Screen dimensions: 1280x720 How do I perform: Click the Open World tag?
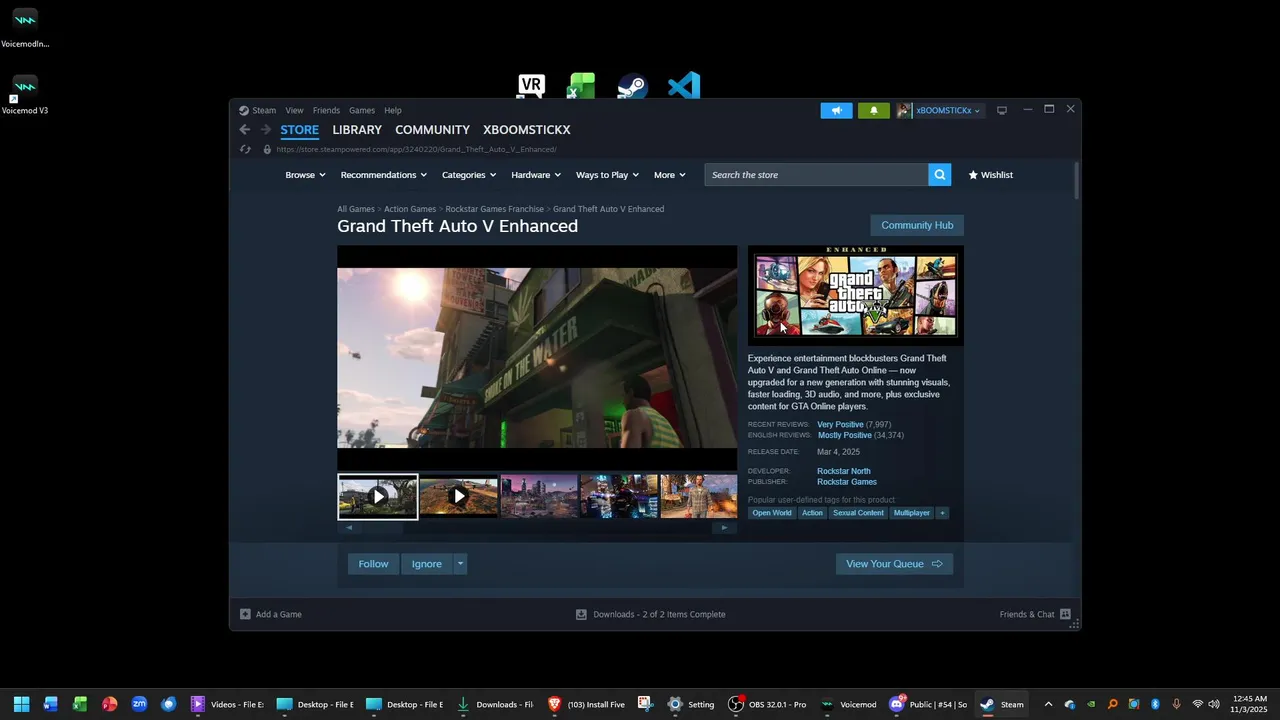click(x=772, y=513)
